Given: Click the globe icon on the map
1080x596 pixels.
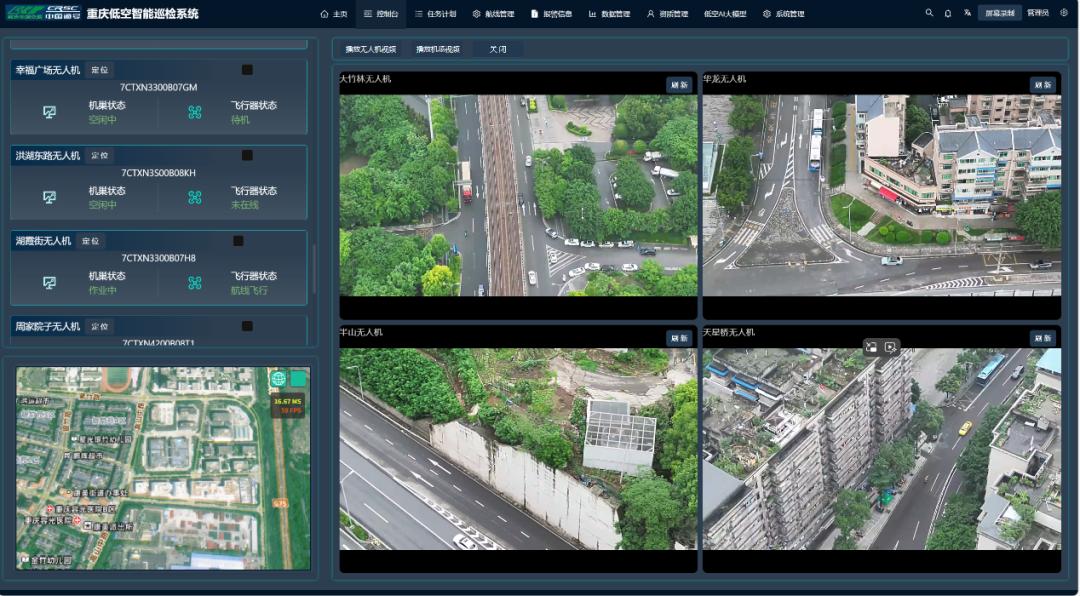Looking at the screenshot, I should coord(278,379).
